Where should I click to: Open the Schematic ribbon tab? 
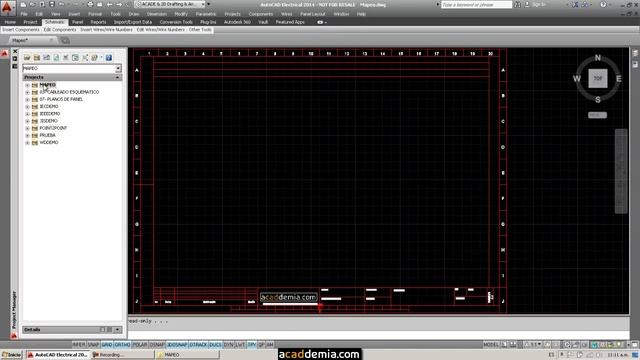coord(54,22)
